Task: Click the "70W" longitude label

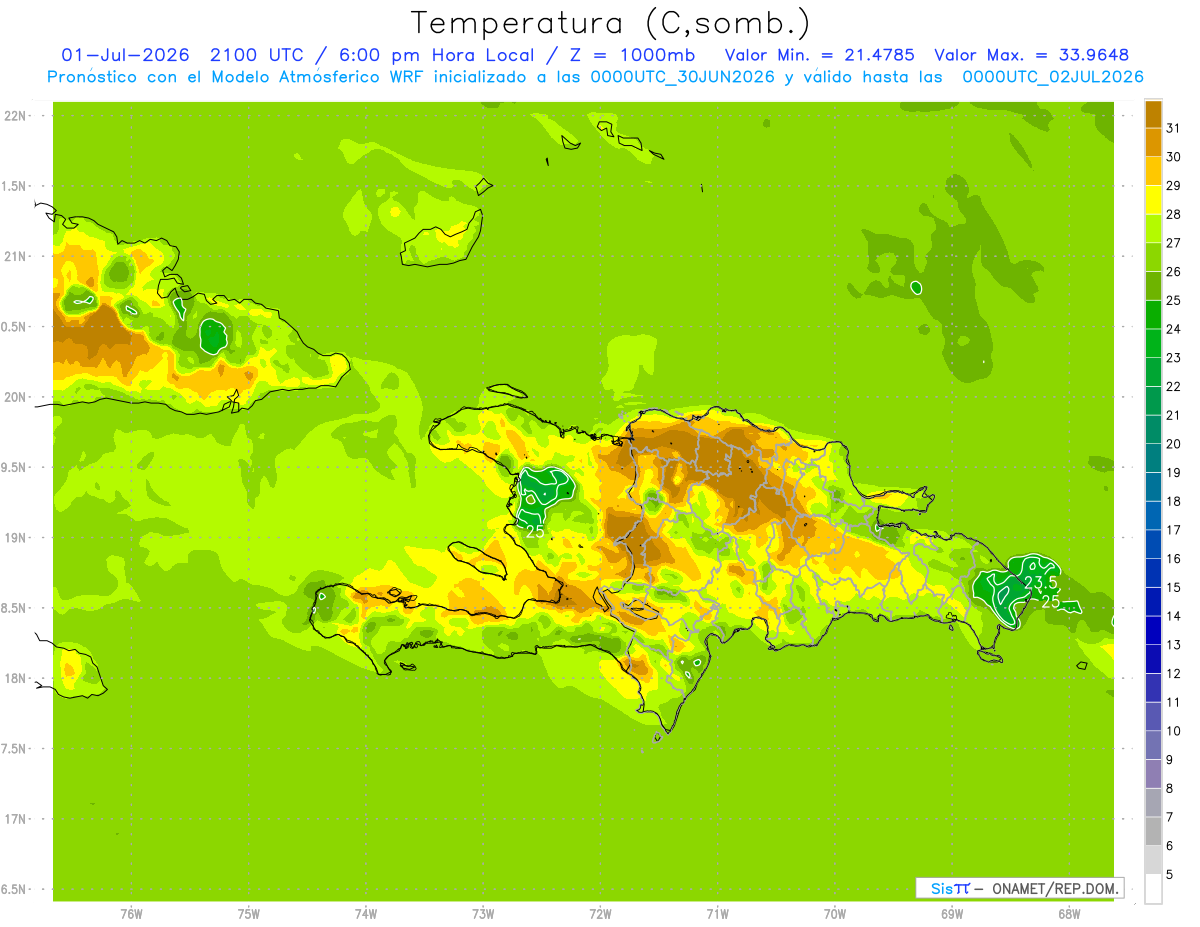Action: pos(835,914)
